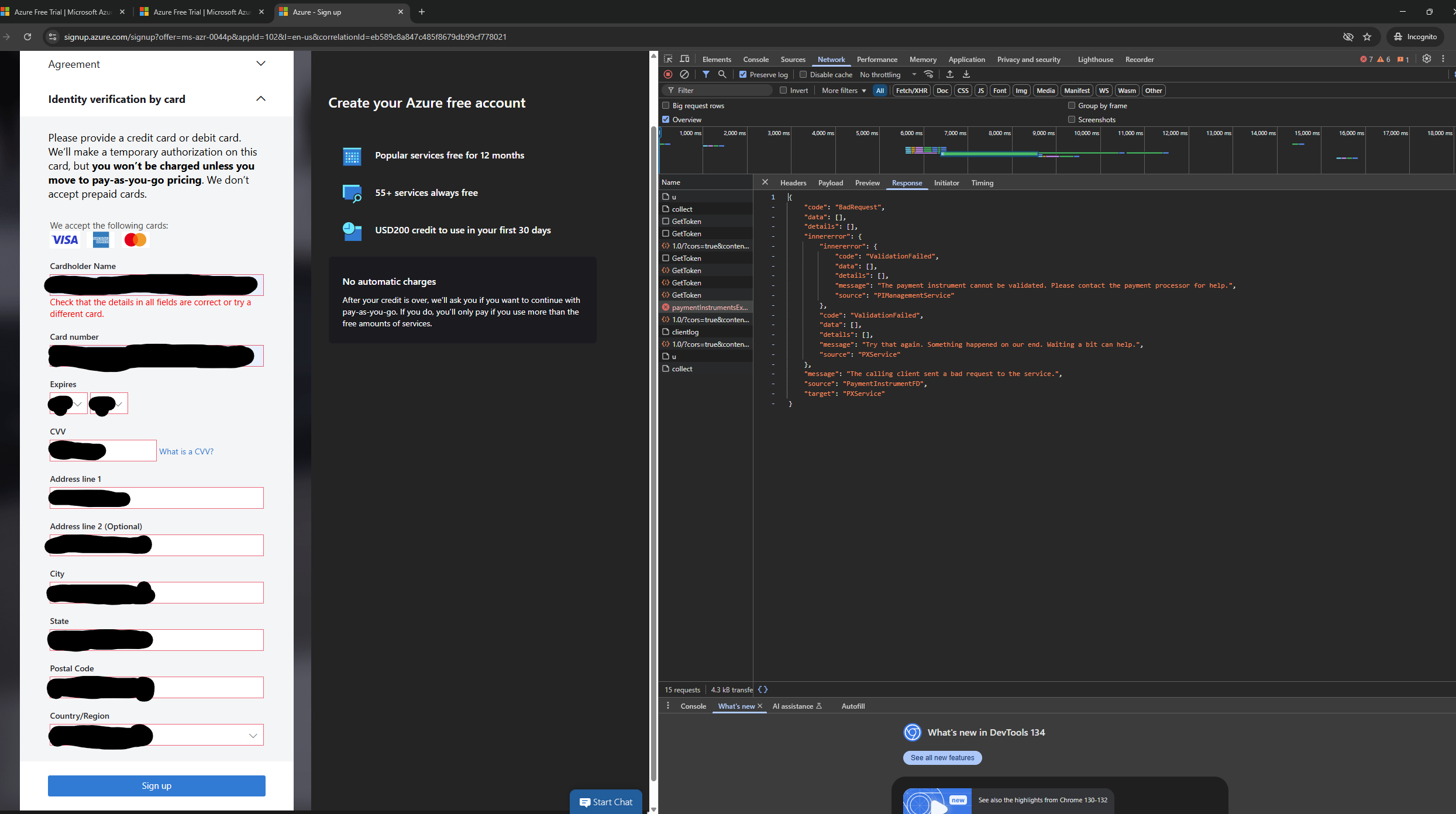Open expiry year dropdown
Image resolution: width=1456 pixels, height=814 pixels.
point(108,403)
